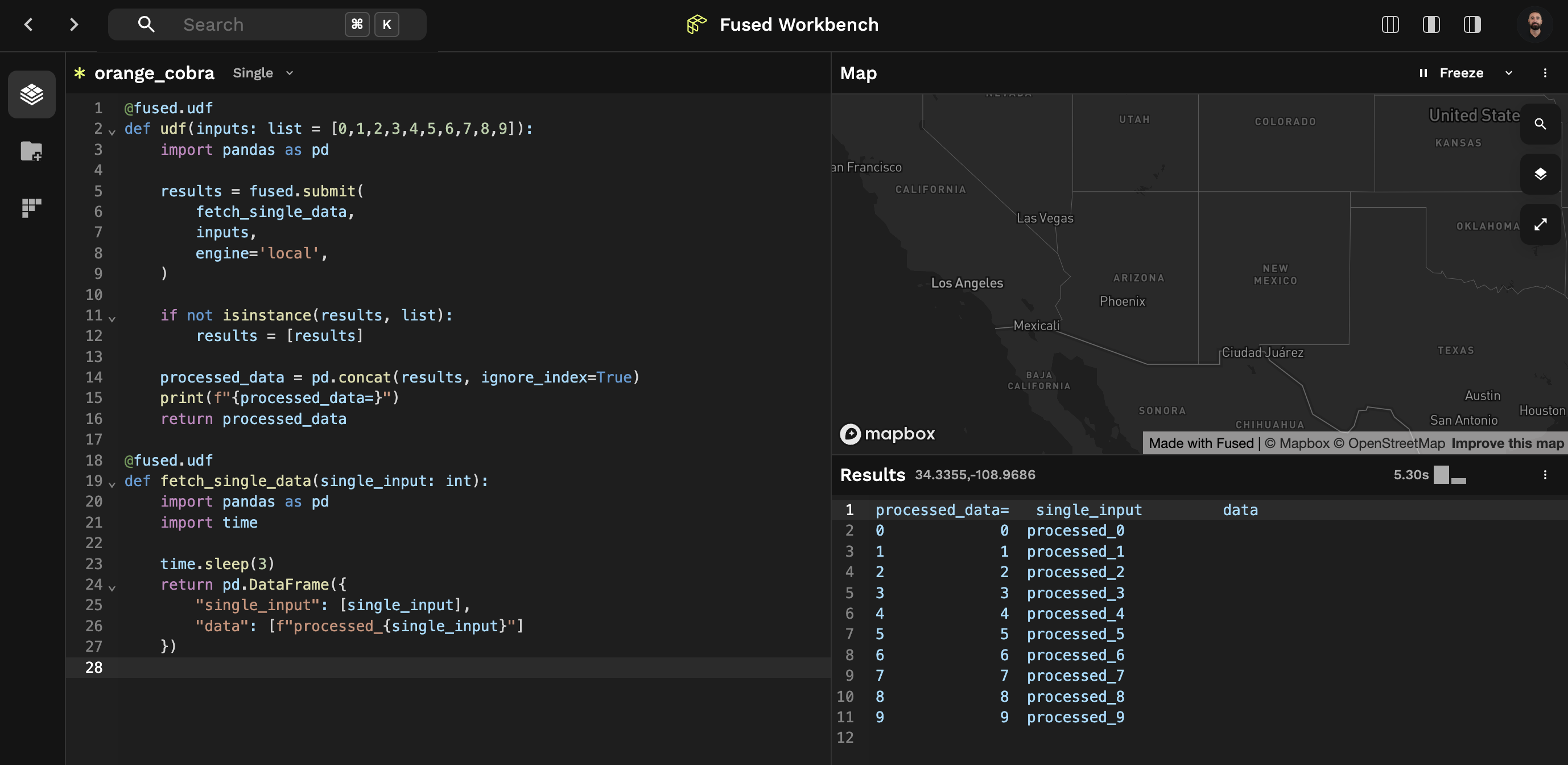Click the single_input column header
Screen dimensions: 1568x765
(1089, 510)
